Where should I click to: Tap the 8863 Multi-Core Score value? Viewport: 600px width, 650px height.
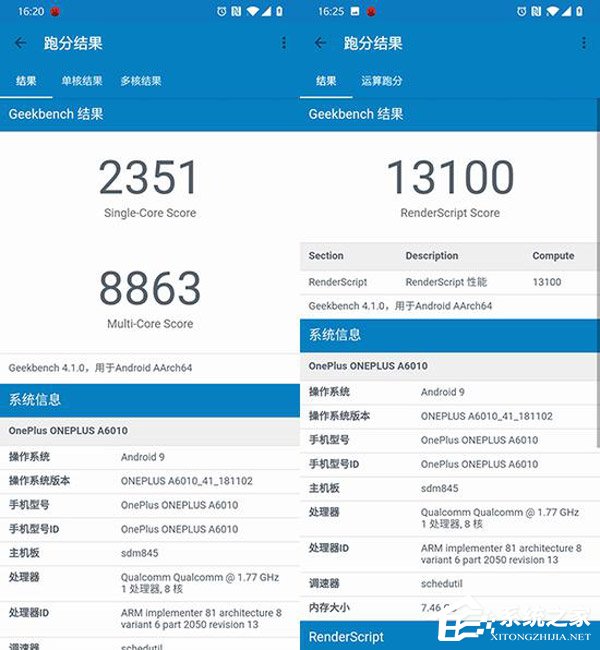(x=150, y=288)
